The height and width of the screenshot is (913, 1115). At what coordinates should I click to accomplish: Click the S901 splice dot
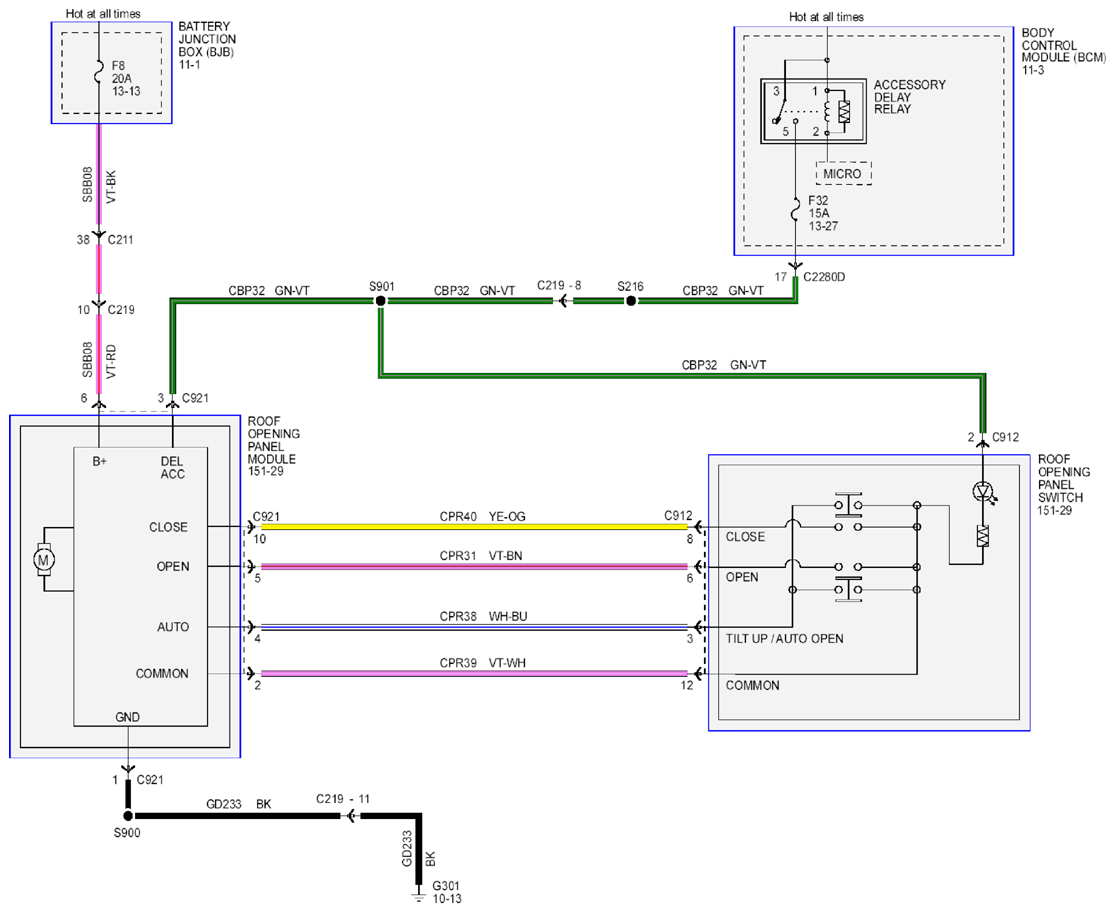[x=380, y=301]
